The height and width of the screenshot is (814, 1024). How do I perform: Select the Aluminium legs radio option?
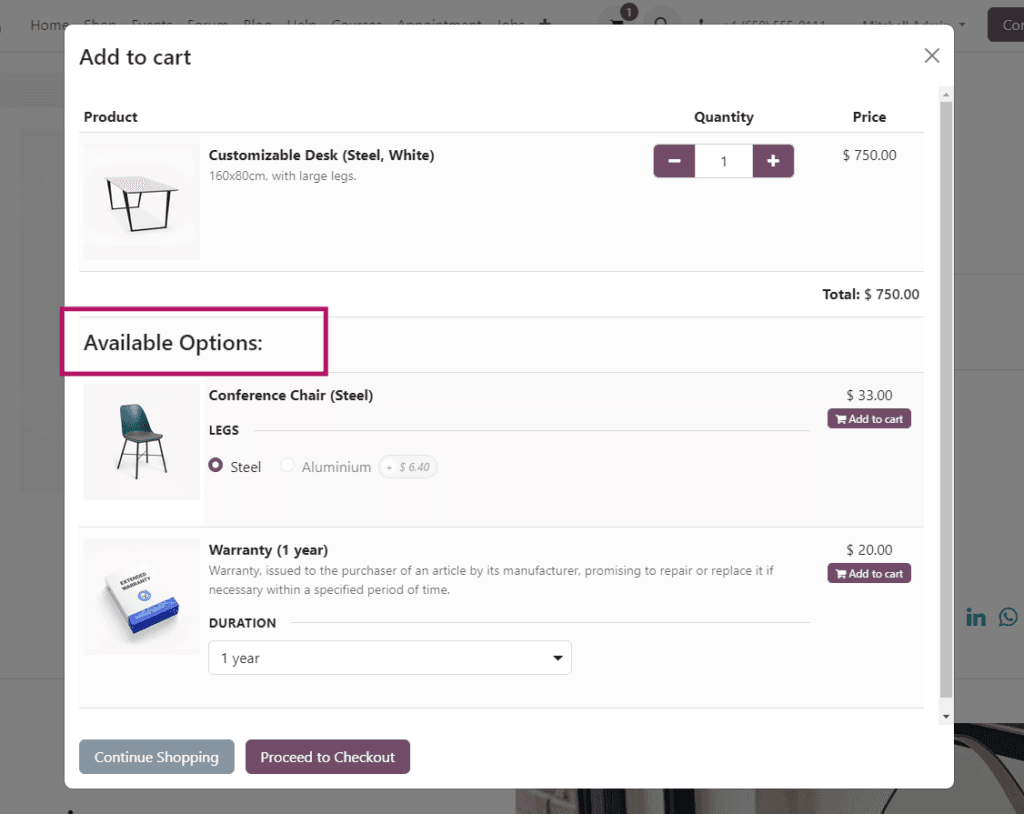click(288, 466)
